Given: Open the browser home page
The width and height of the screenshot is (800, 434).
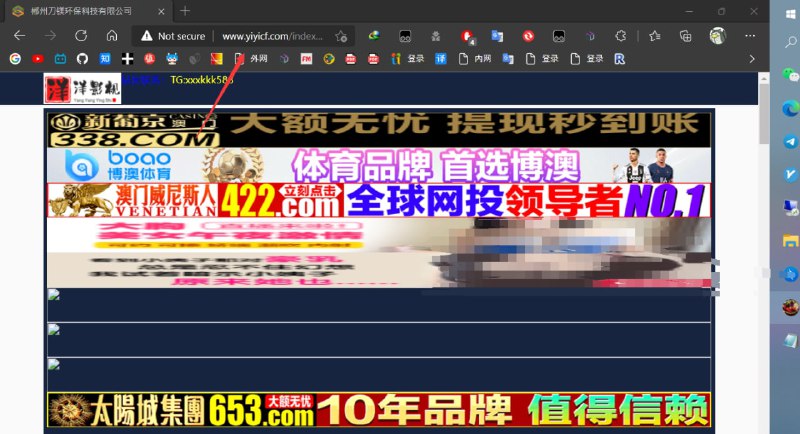Looking at the screenshot, I should [x=112, y=36].
